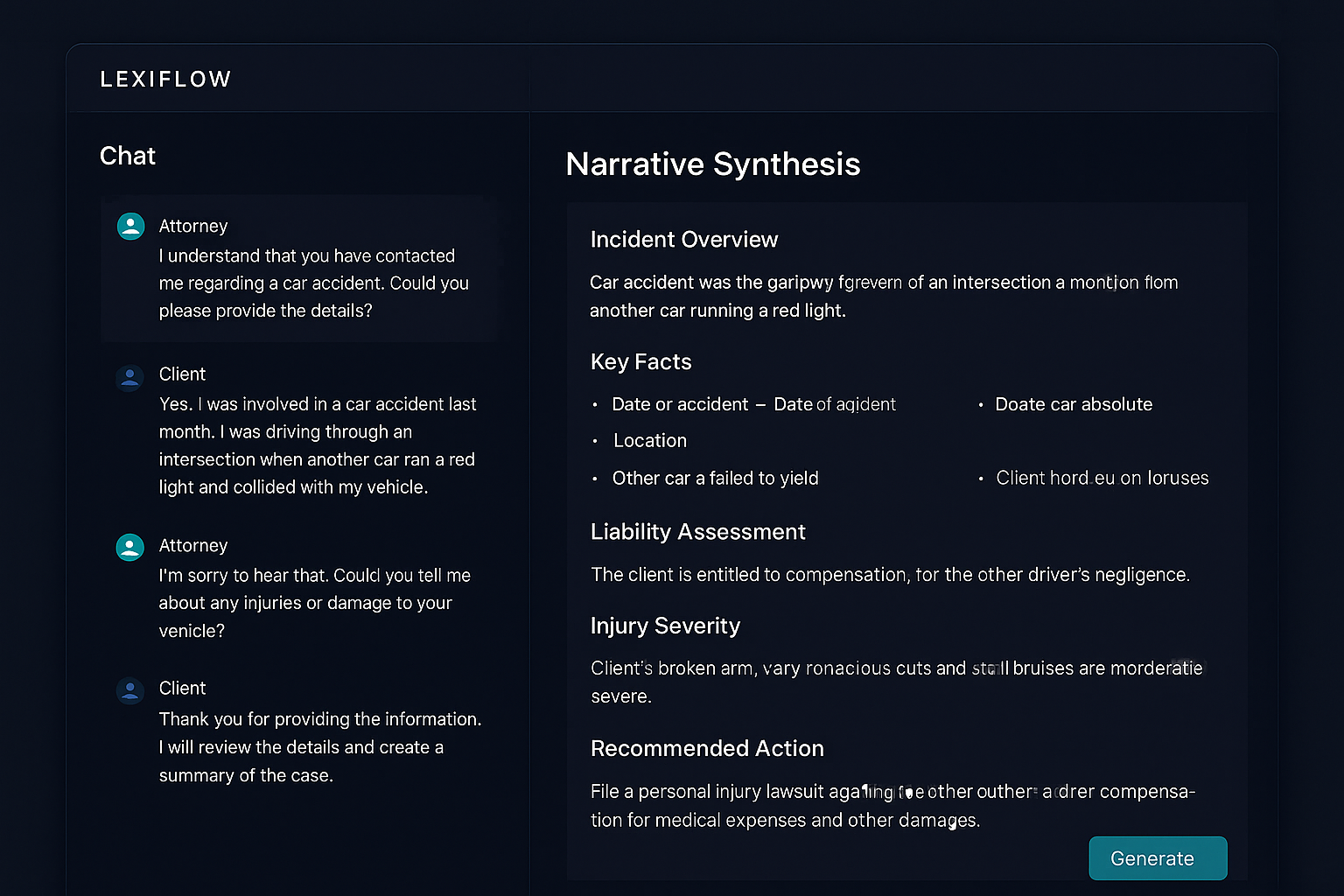1344x896 pixels.
Task: Click the LEXIFLOW logo
Action: pos(166,80)
